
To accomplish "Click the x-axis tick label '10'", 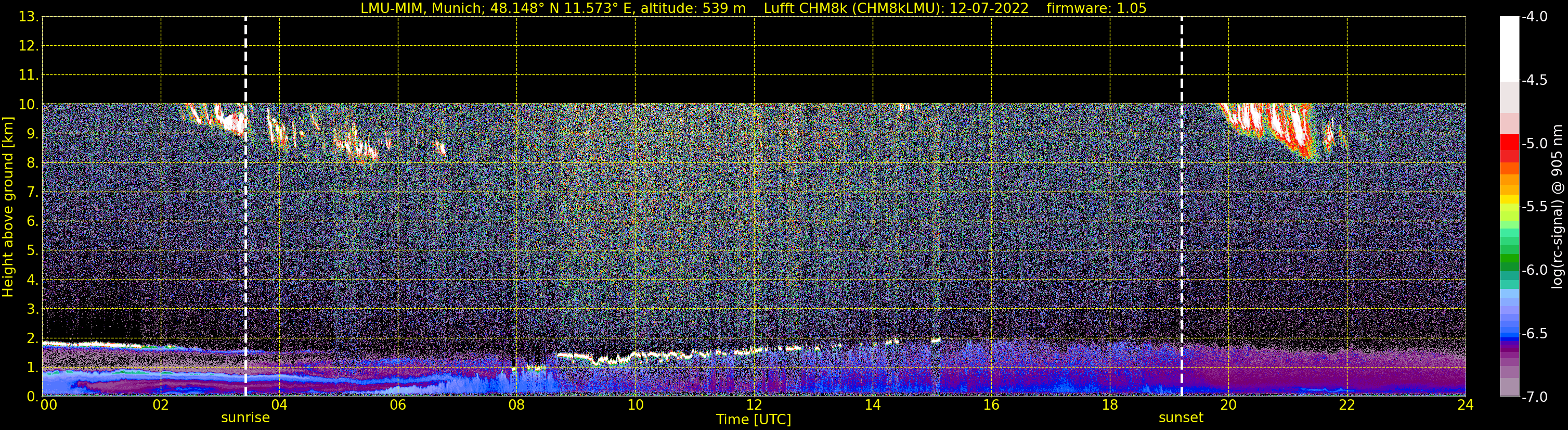I will coord(636,405).
